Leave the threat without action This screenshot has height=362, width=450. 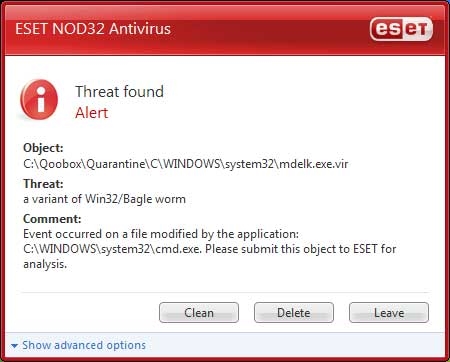click(389, 313)
